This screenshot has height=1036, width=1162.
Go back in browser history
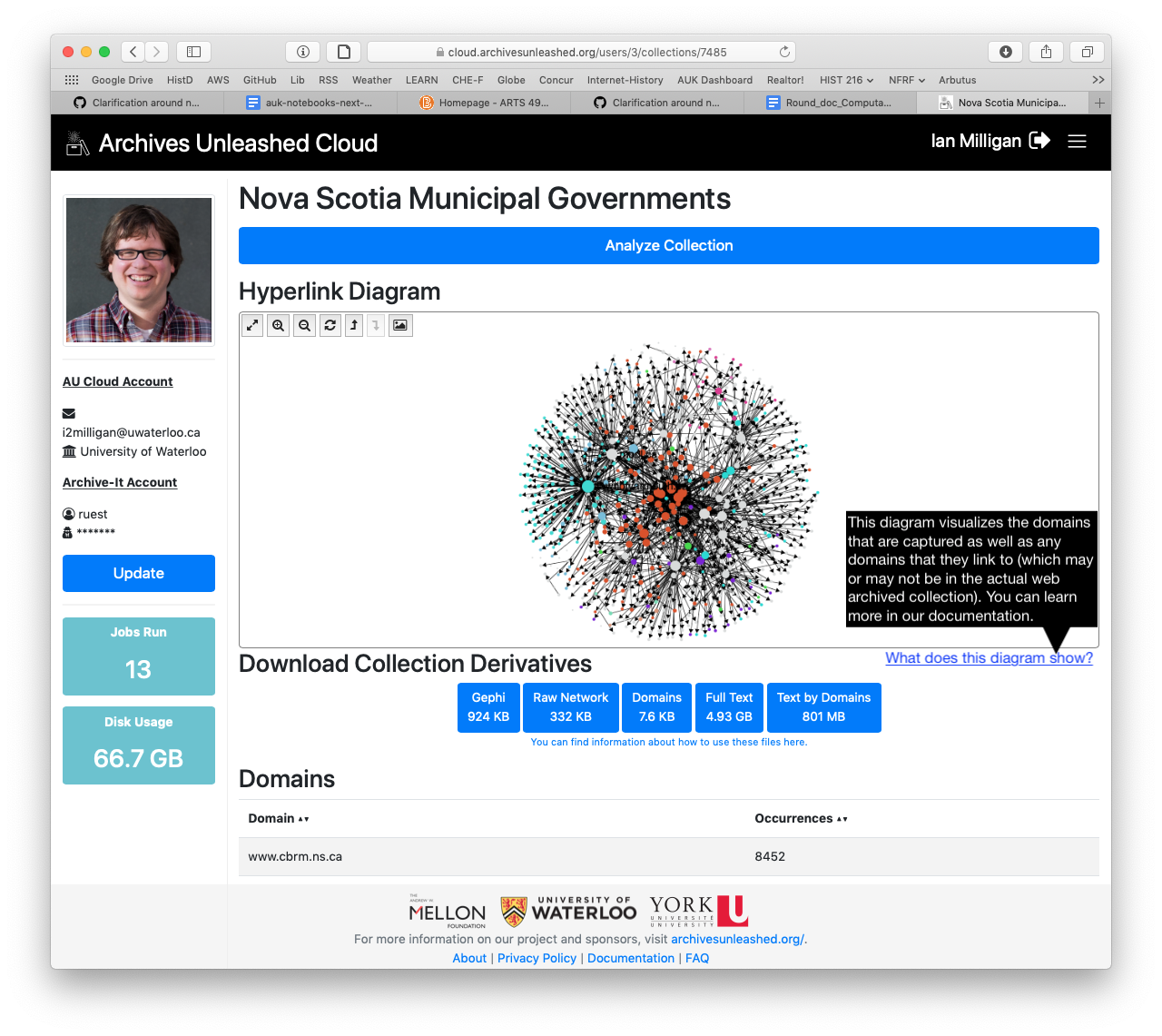133,52
